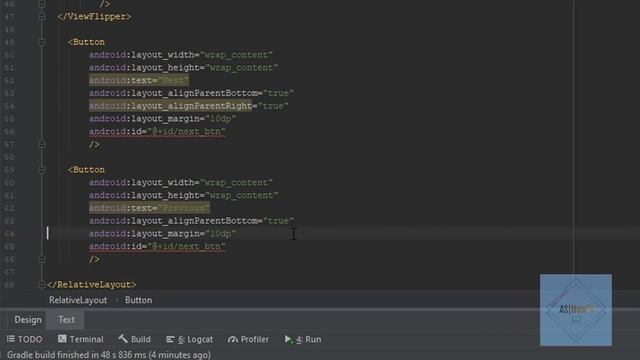Select RelativeLayout in the breadcrumb
The image size is (640, 360).
(x=78, y=300)
